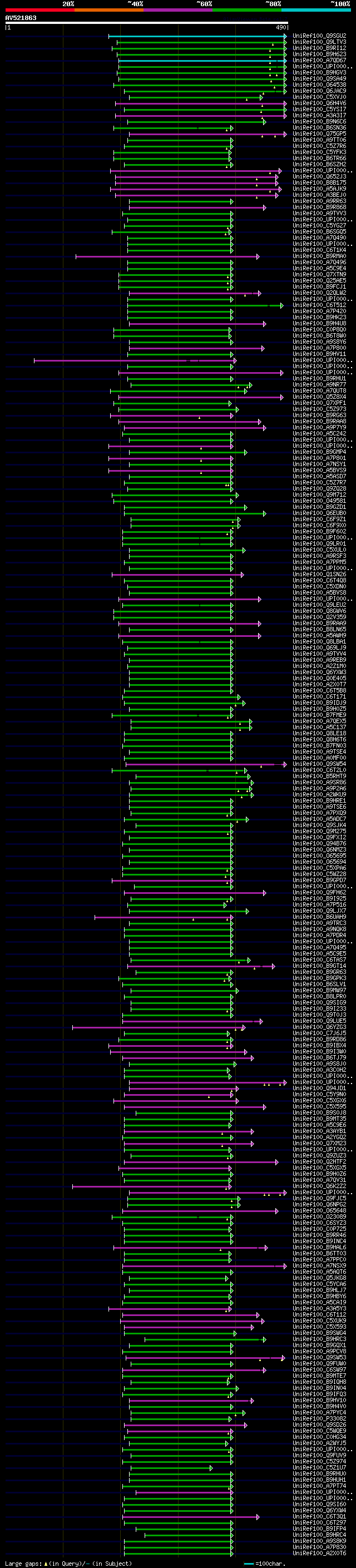
Task: Select label UniRef100_A3A3I7
Action: coord(319,116)
